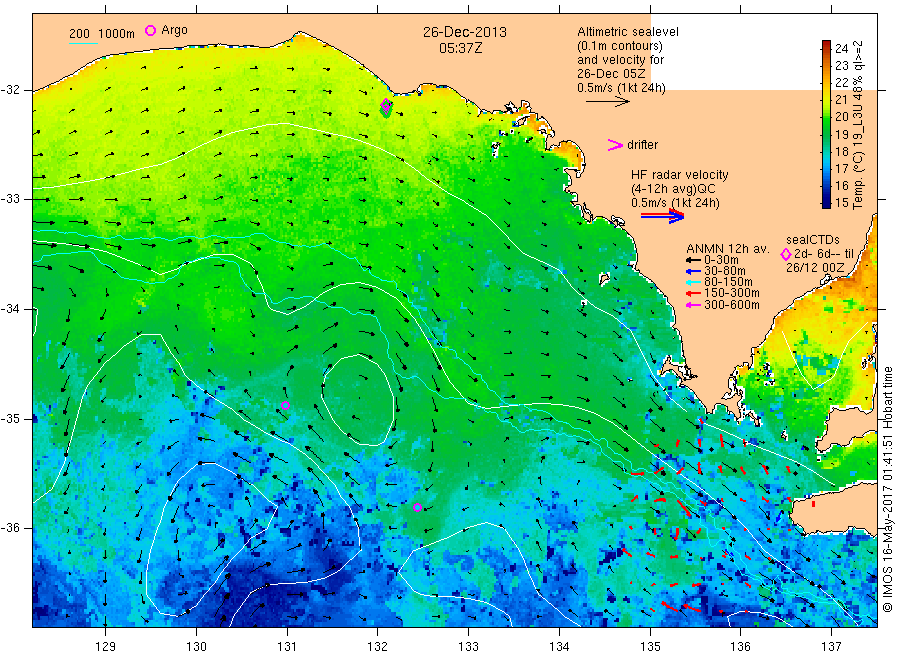Click the '150-300m' depth label
The image size is (900, 660).
coord(732,293)
